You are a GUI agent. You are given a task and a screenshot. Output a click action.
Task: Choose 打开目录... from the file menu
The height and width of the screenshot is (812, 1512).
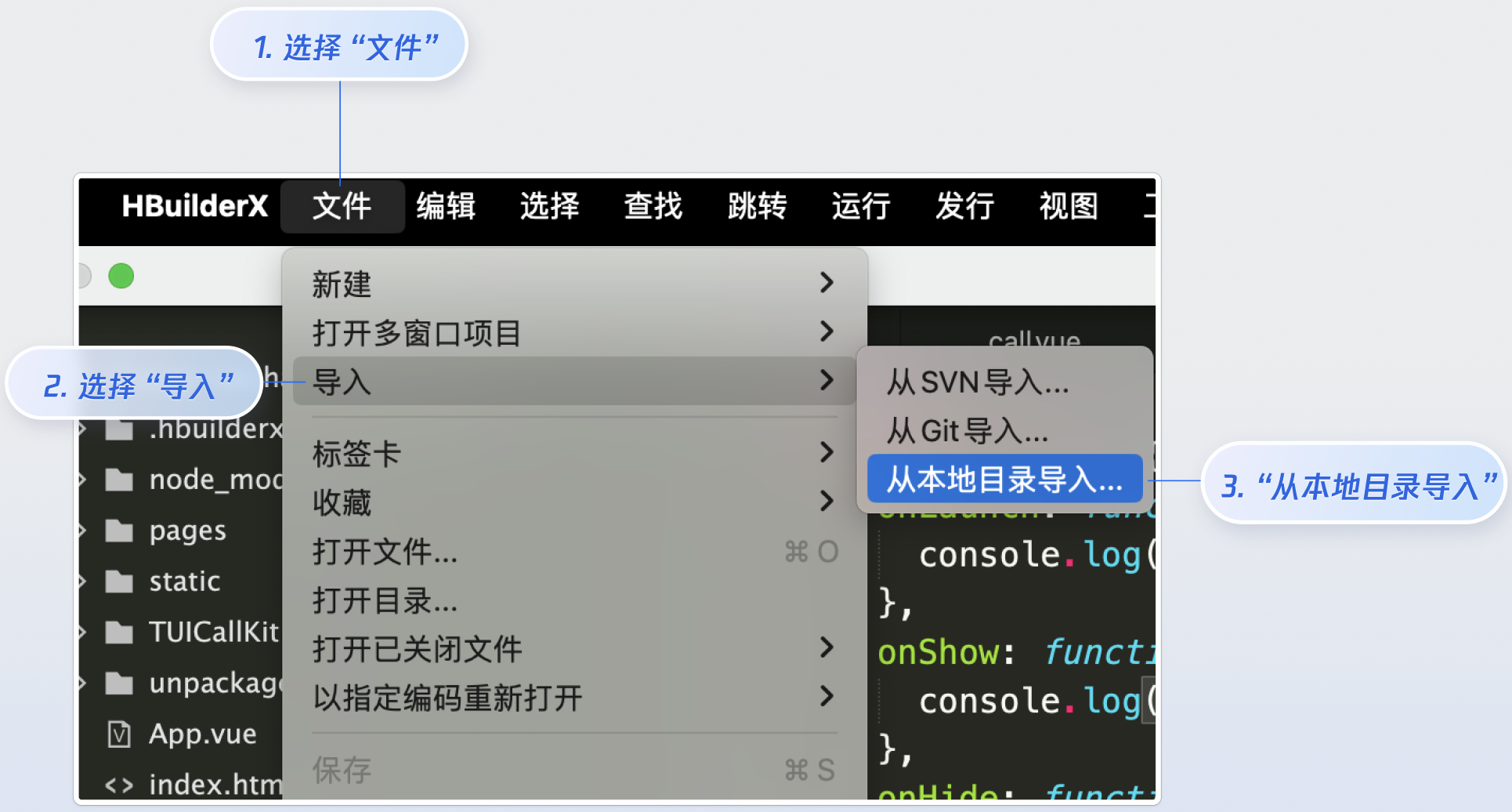[575, 600]
